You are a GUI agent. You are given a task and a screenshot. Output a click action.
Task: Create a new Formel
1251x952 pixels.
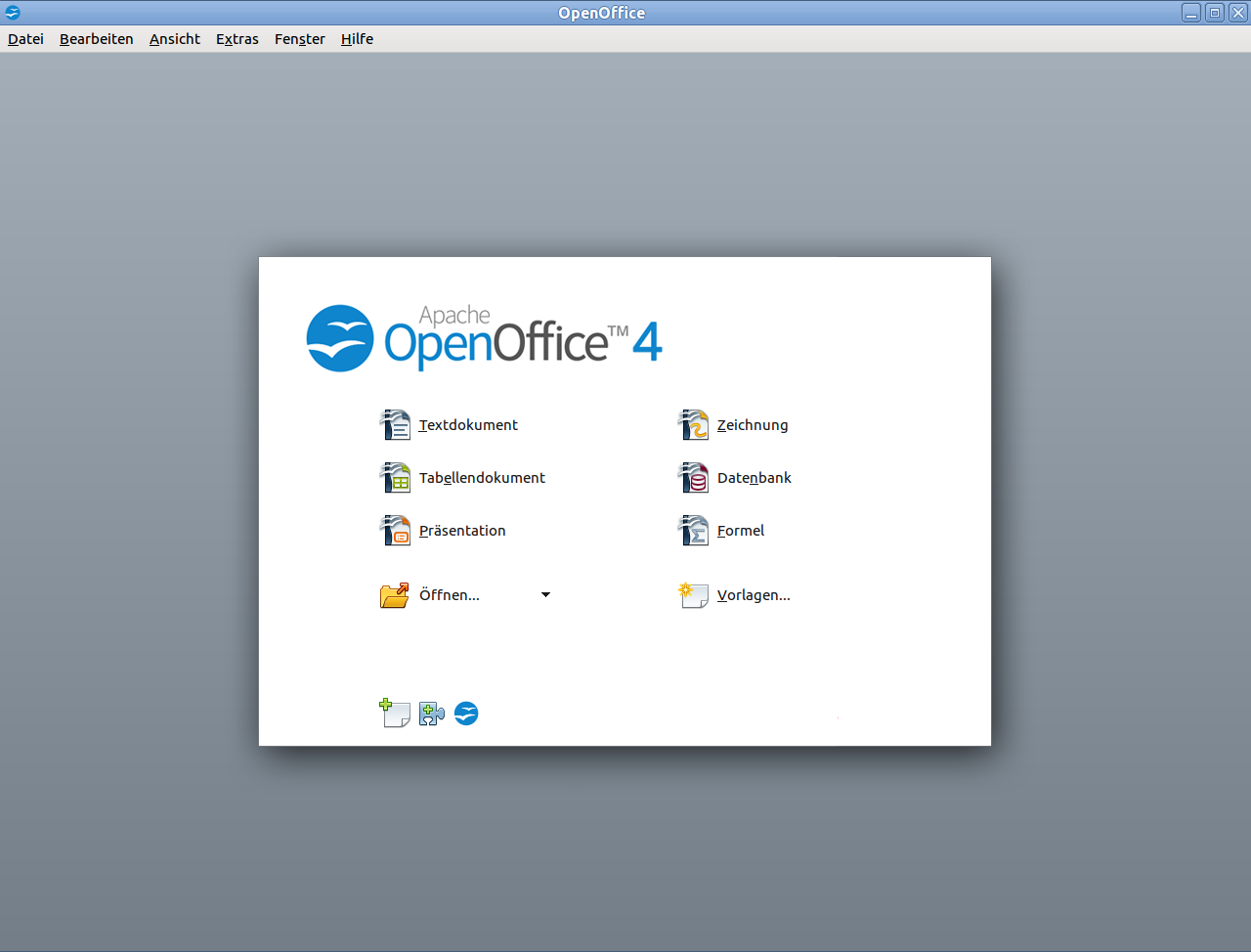pos(741,531)
